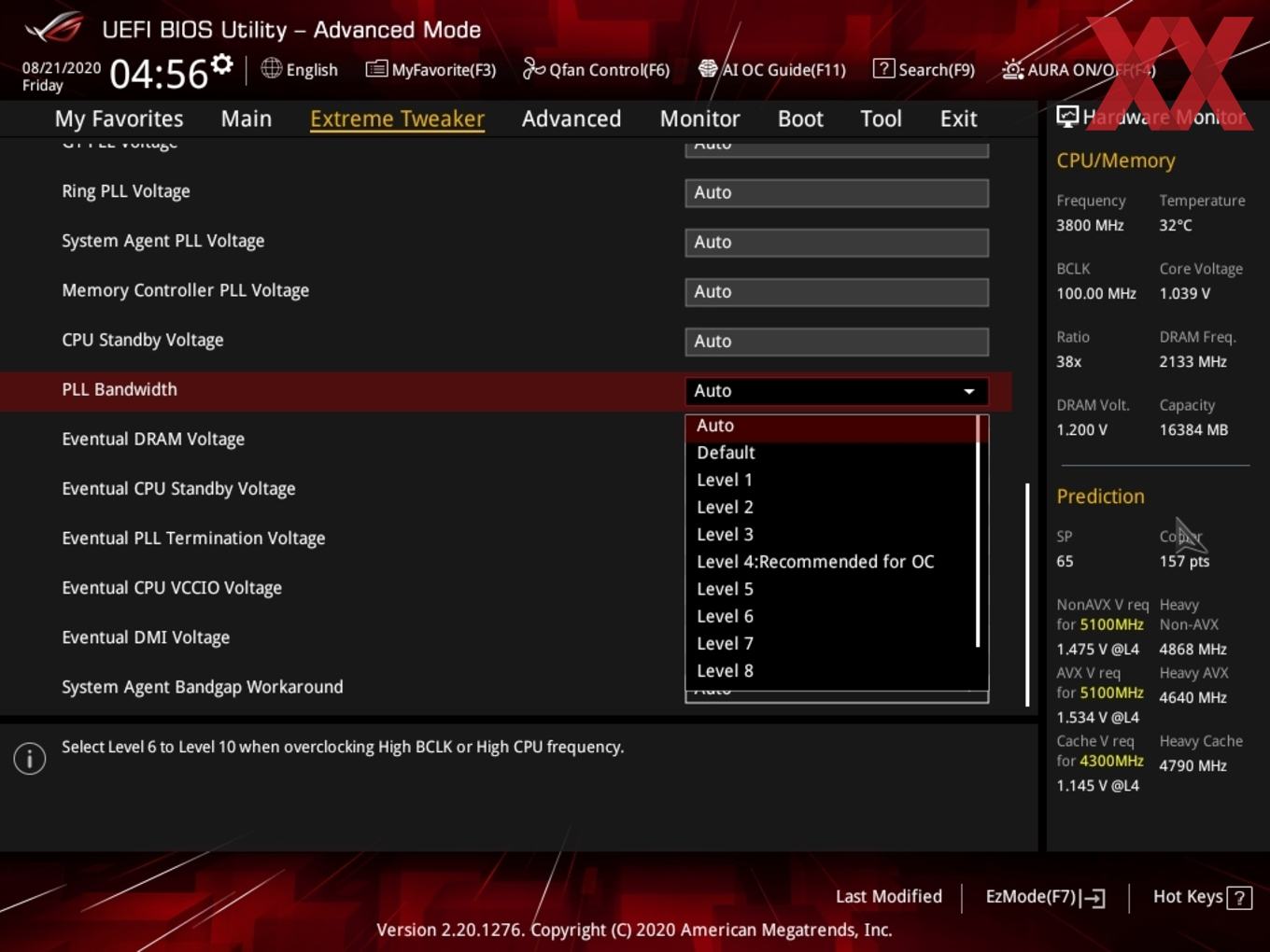
Task: Open MyFavorite(F3) list icon
Action: click(376, 69)
